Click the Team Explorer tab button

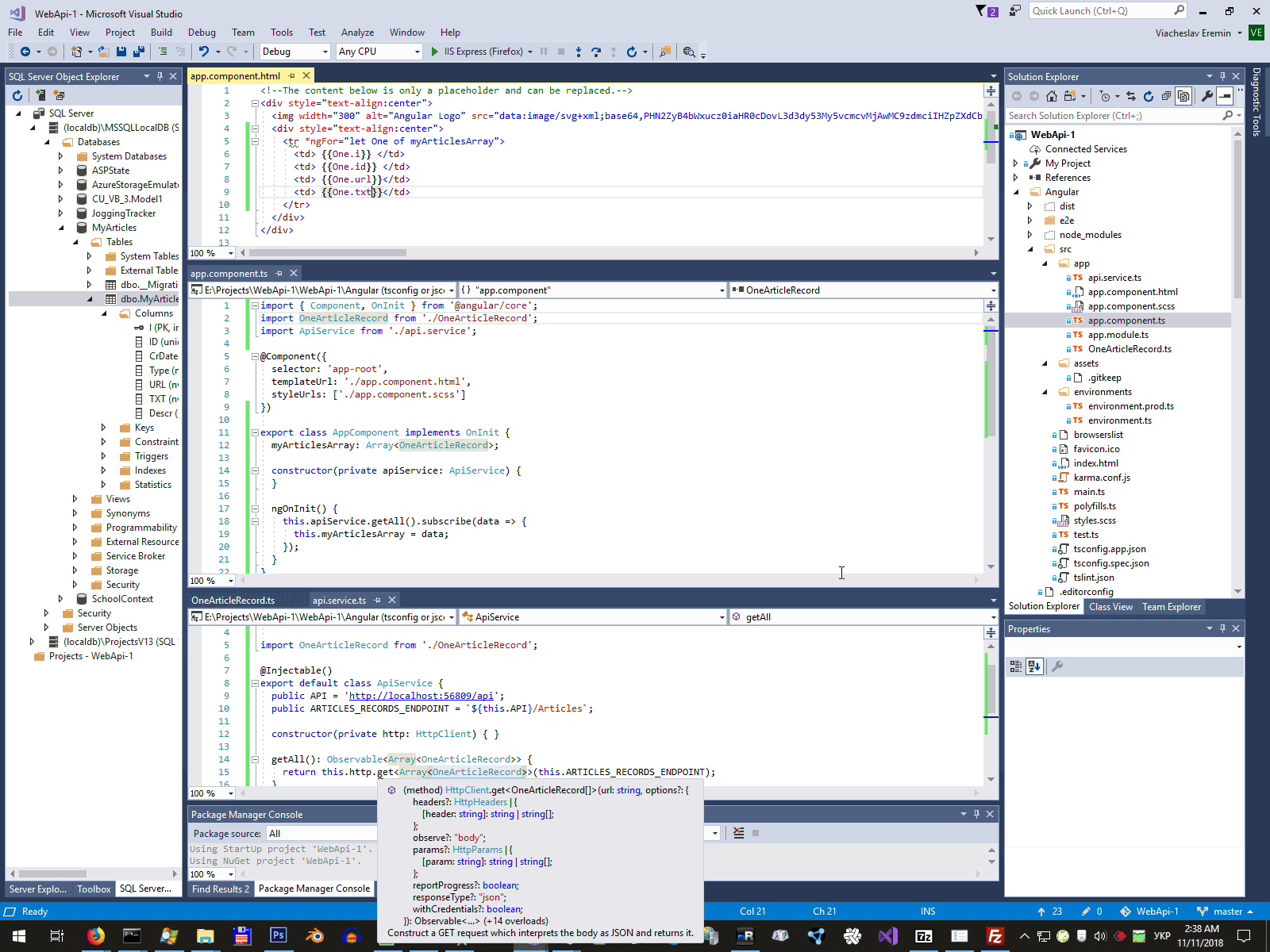click(x=1171, y=607)
